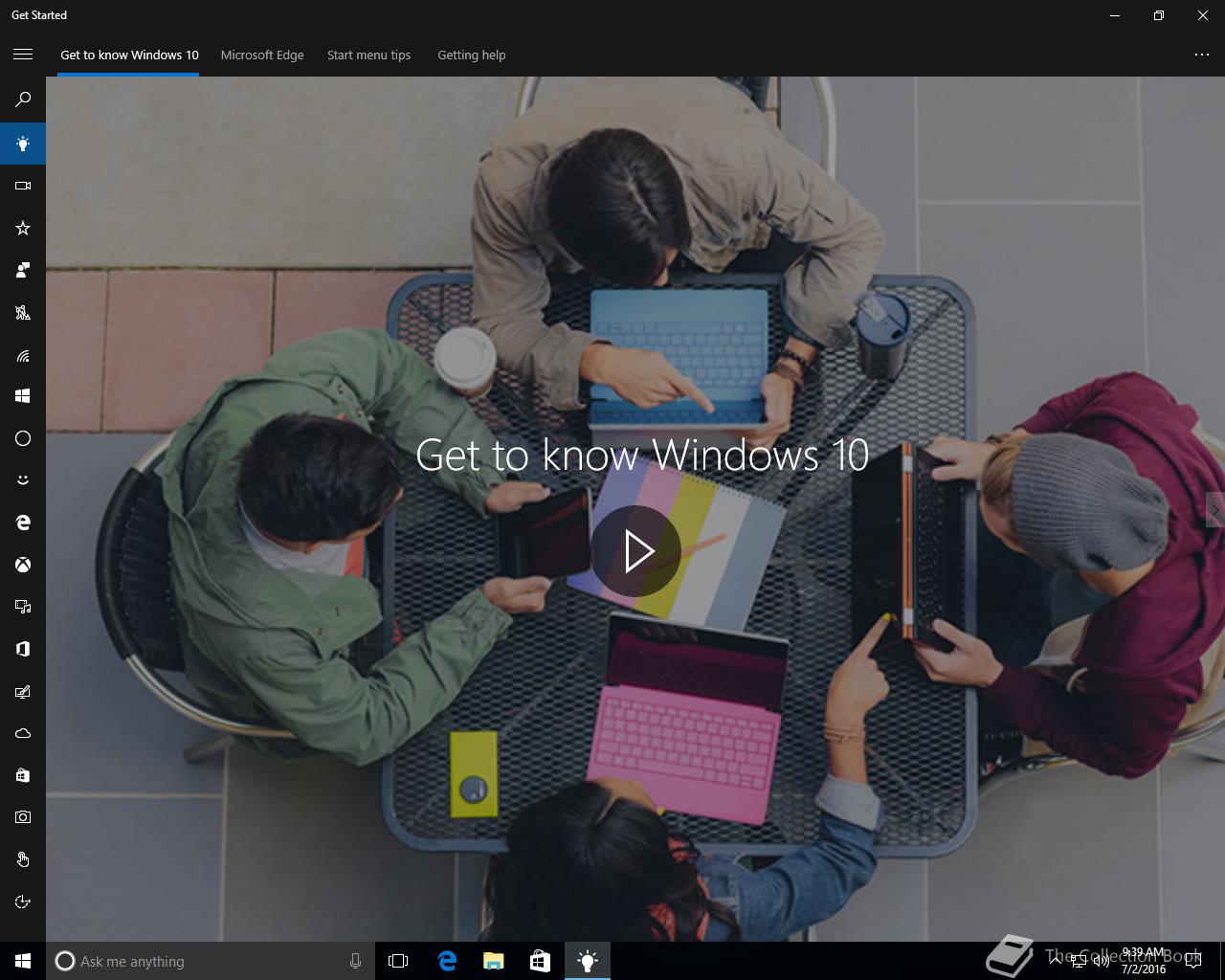
Task: Switch to the Microsoft Edge tab
Action: click(262, 55)
